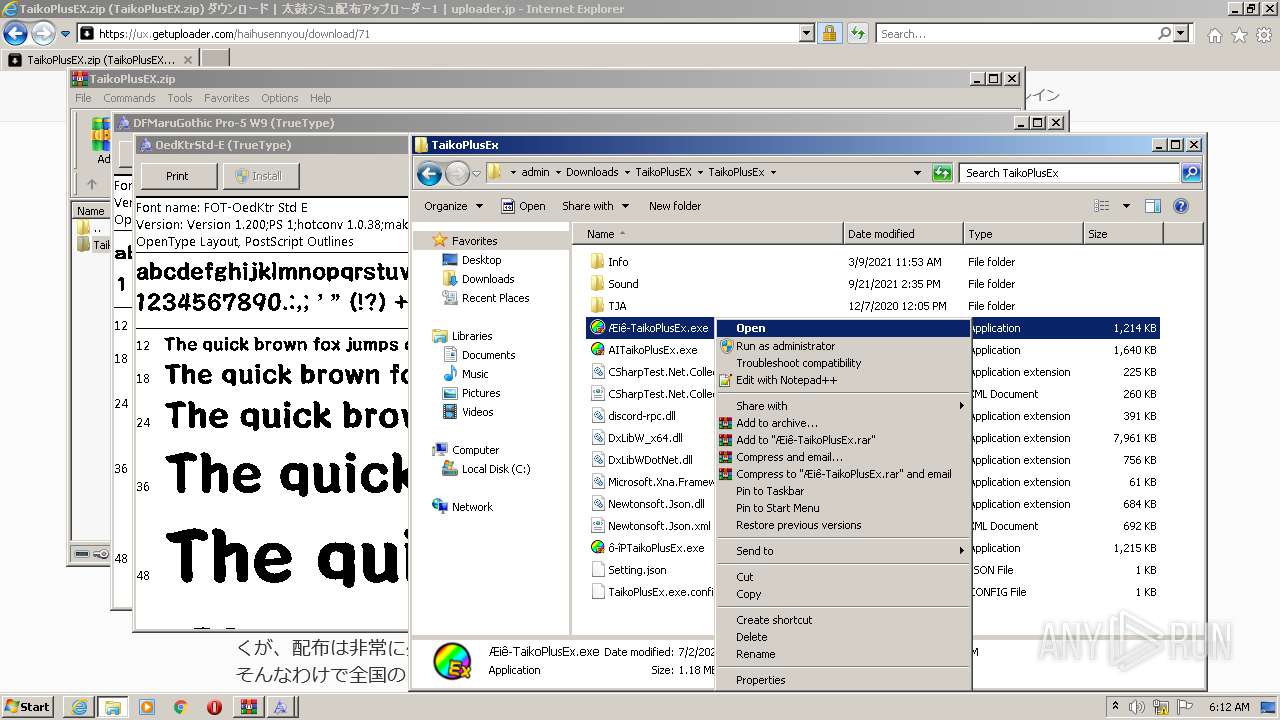Choose Properties in the context menu
Screen dimensions: 1280x720
(x=843, y=680)
